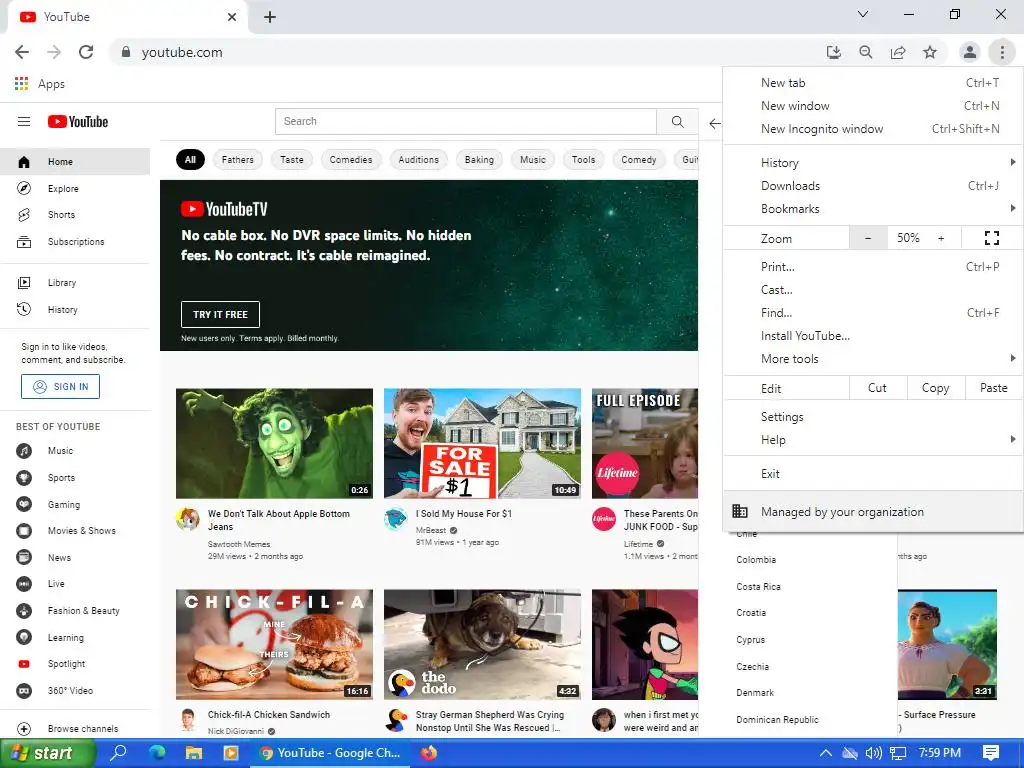Viewport: 1024px width, 768px height.
Task: Click the SIGN IN button
Action: [x=60, y=387]
